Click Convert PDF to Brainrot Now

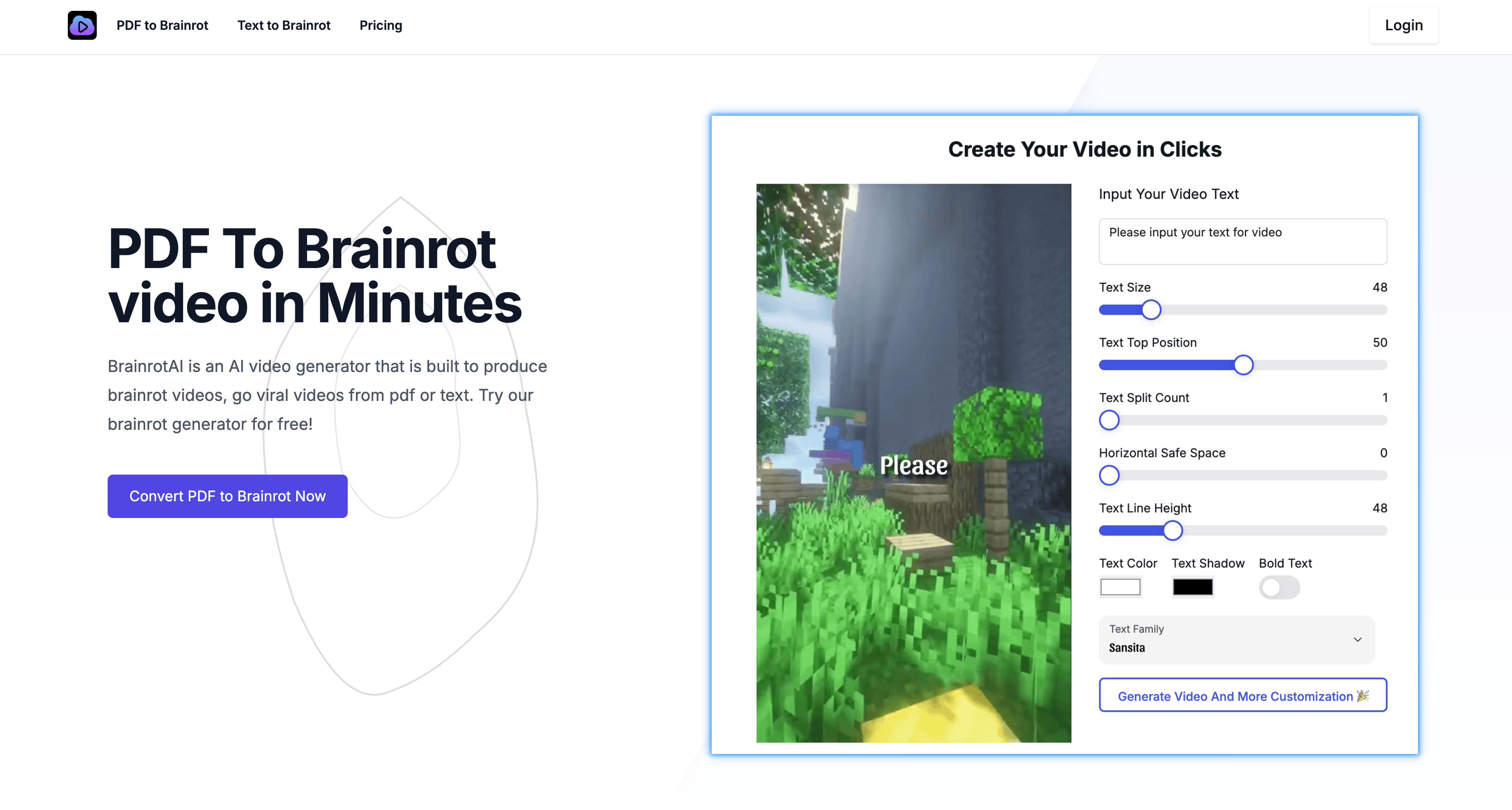coord(227,496)
